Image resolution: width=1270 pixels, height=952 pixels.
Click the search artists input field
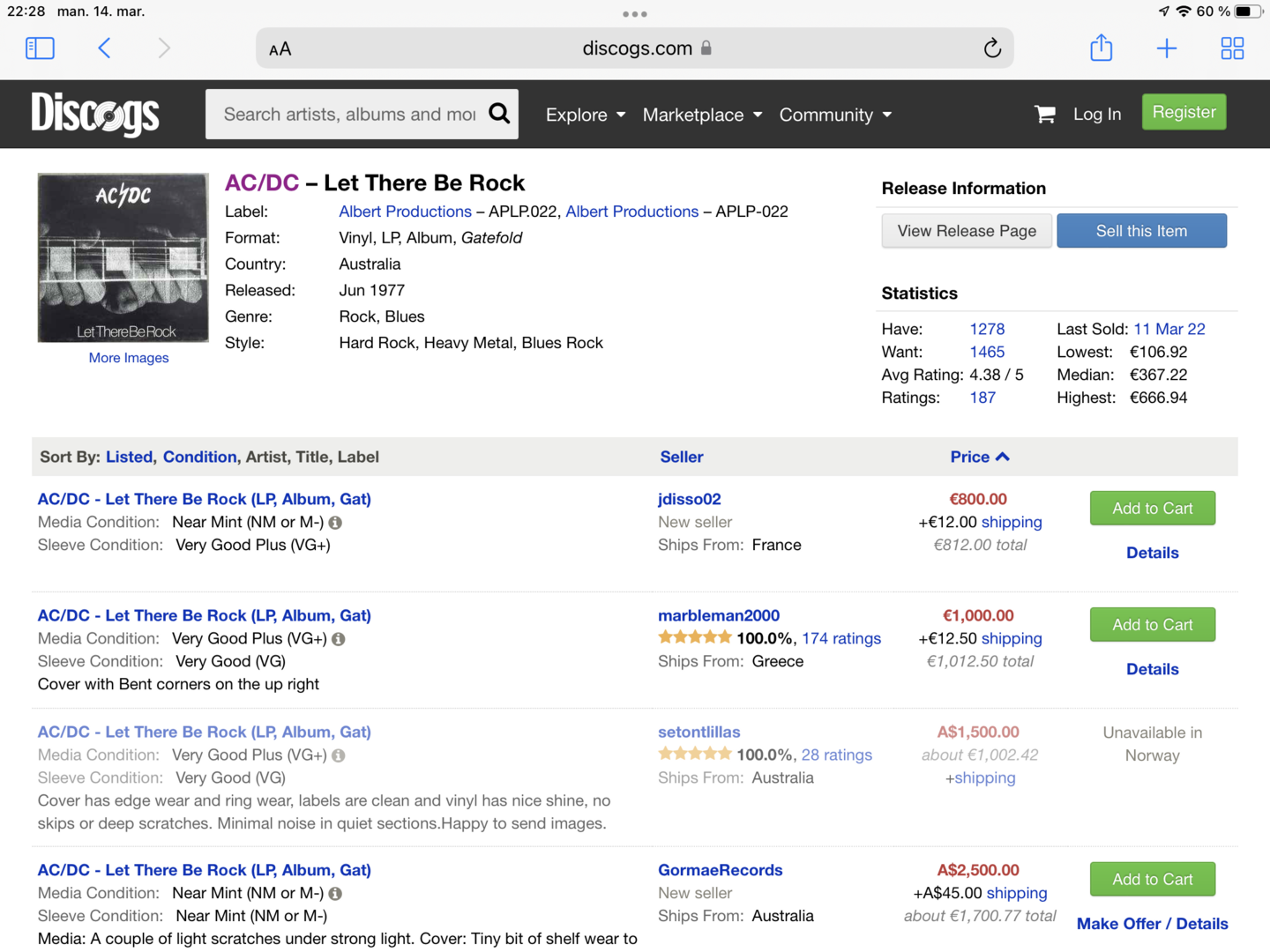[349, 114]
